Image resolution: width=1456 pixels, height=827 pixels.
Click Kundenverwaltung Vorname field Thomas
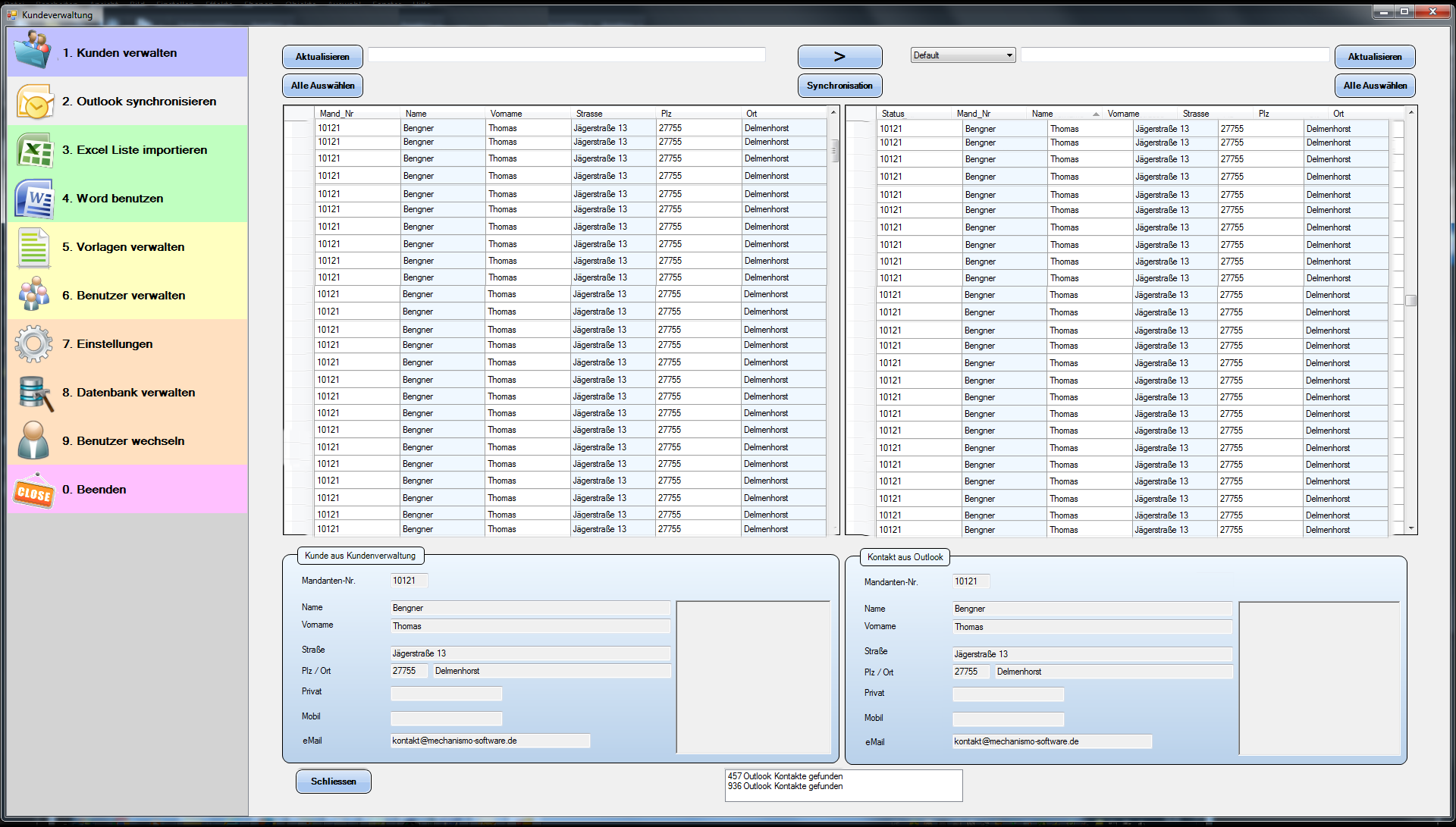click(x=530, y=626)
